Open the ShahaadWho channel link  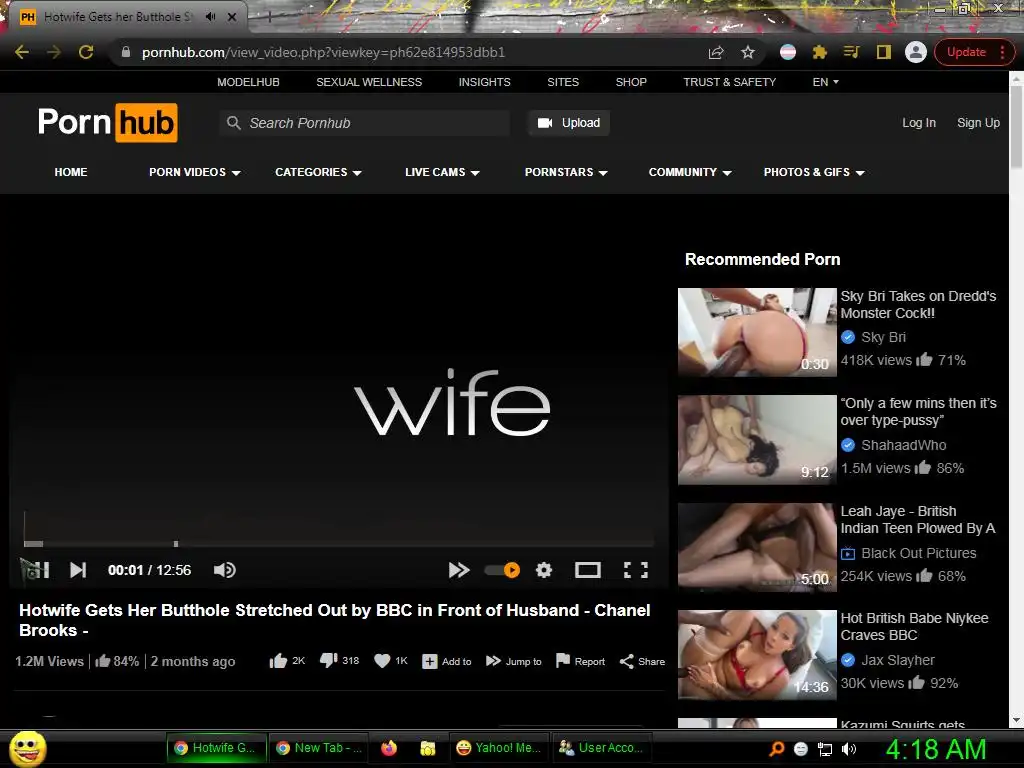click(903, 445)
